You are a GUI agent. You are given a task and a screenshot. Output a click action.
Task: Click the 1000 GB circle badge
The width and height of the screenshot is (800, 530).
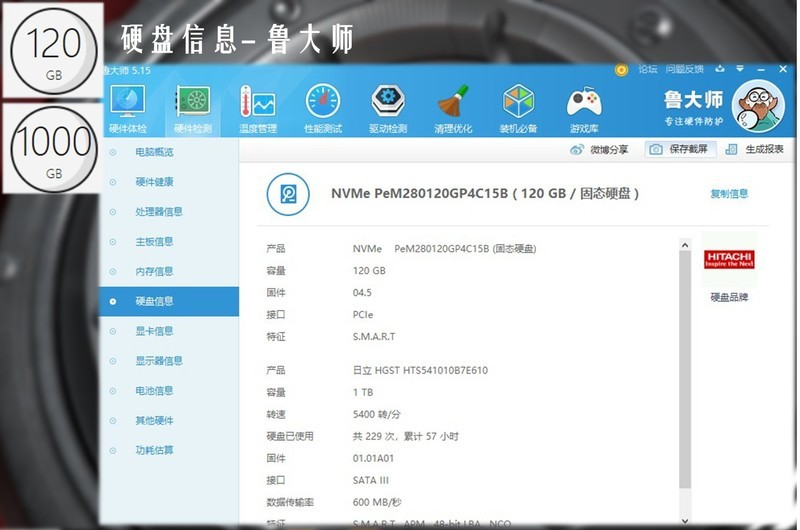coord(54,149)
